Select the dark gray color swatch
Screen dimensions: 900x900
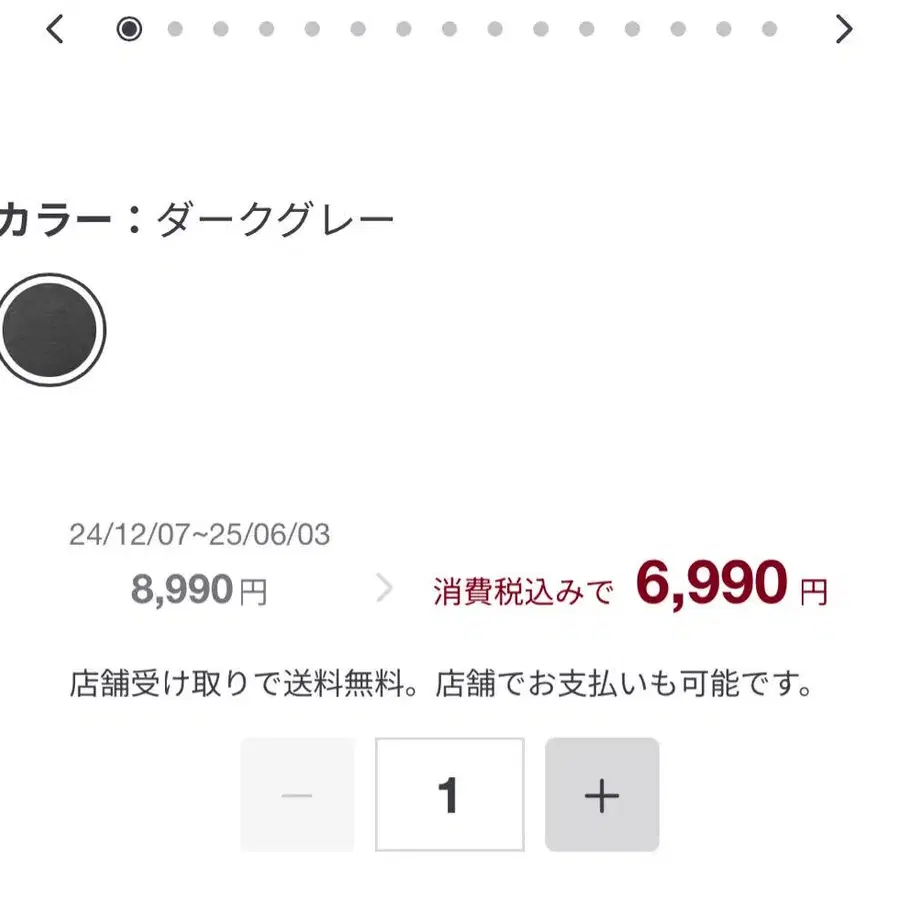[x=49, y=328]
